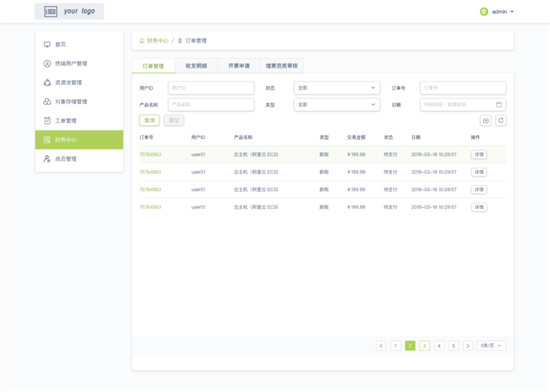The width and height of the screenshot is (550, 392).
Task: Switch to the 收支明细 tab
Action: click(196, 66)
